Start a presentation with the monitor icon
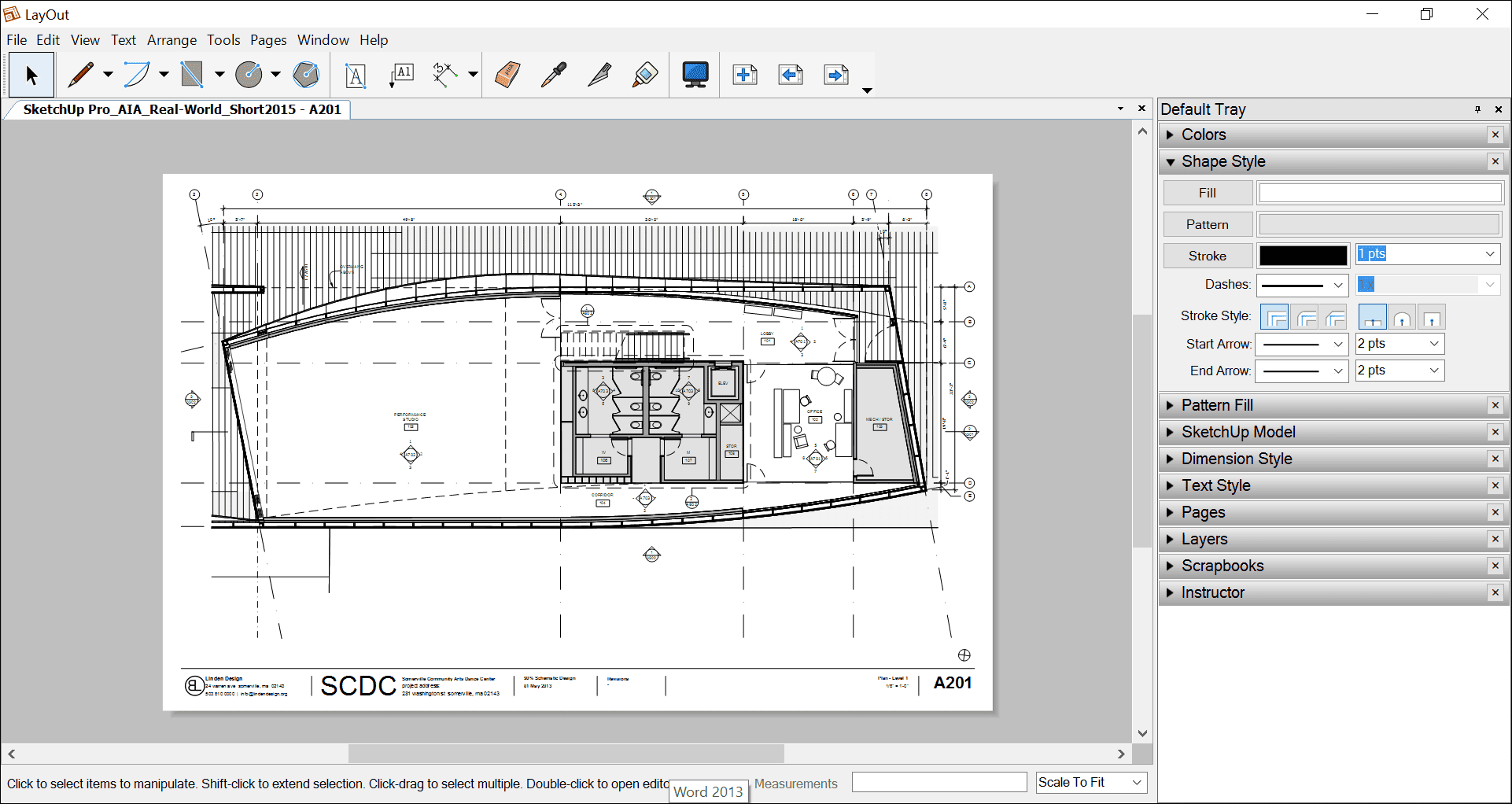This screenshot has width=1512, height=804. pos(694,75)
